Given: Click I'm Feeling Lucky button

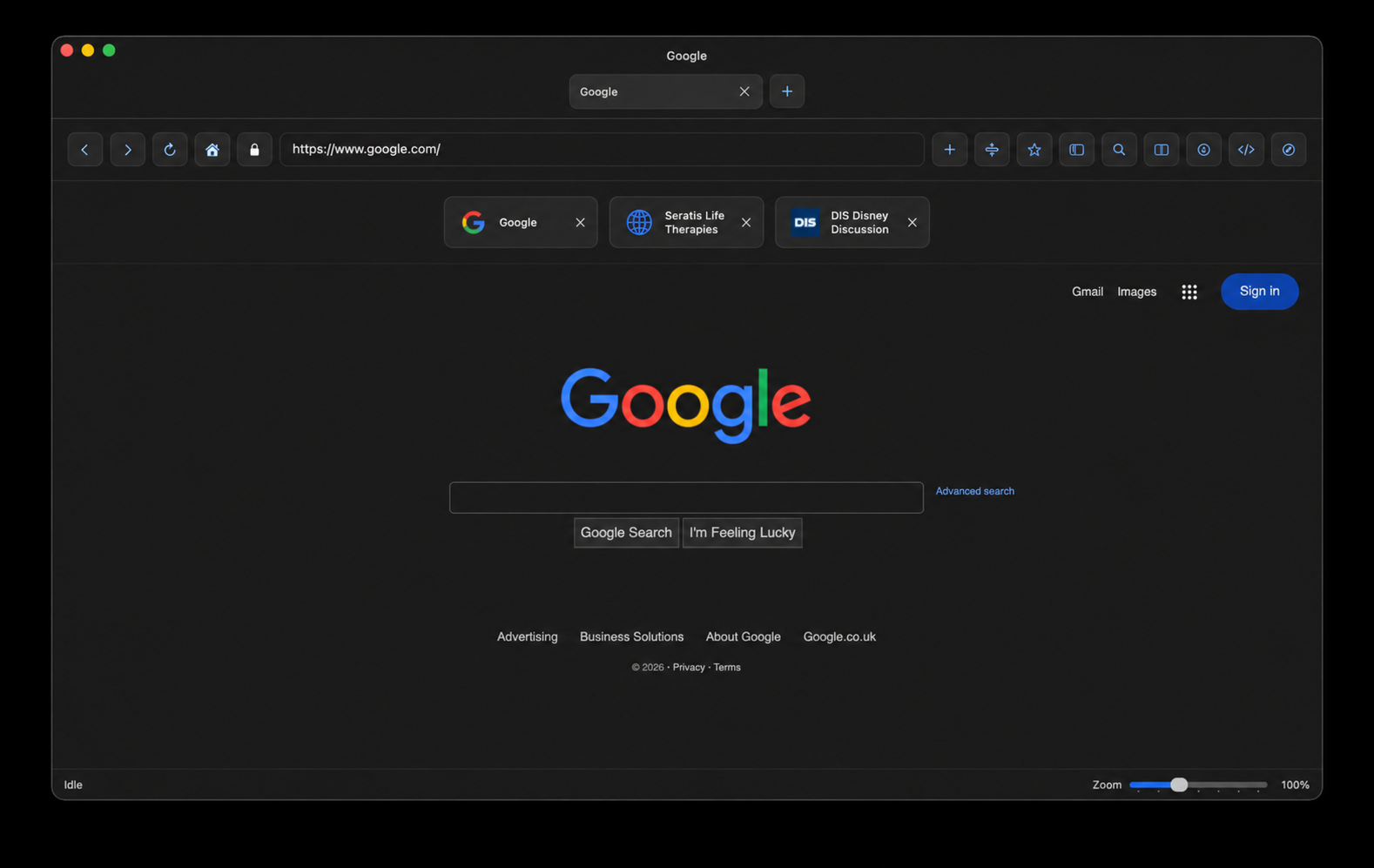Looking at the screenshot, I should pyautogui.click(x=742, y=533).
